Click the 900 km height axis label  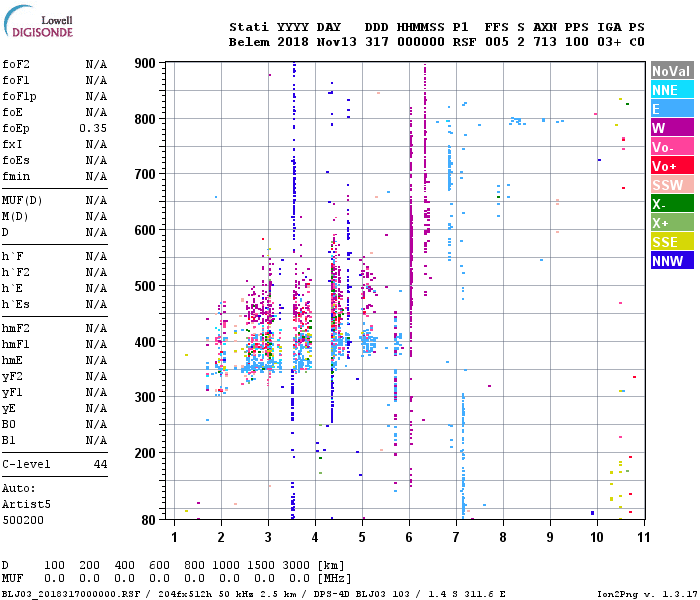point(145,63)
